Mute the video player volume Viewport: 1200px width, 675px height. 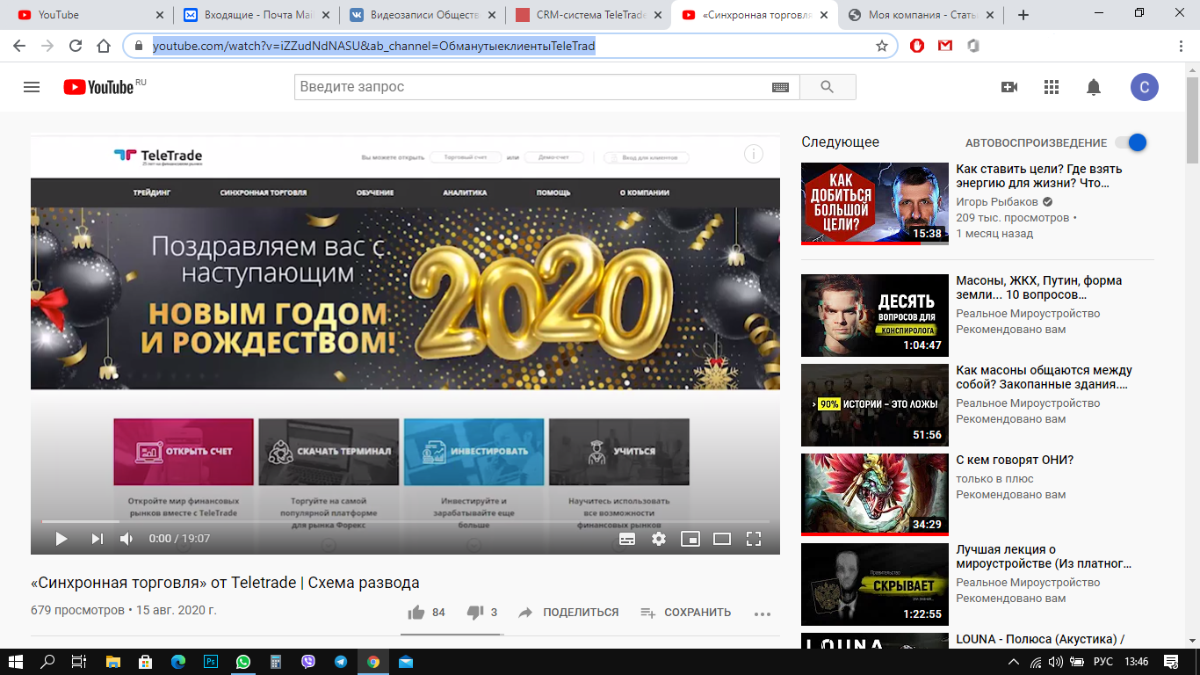pyautogui.click(x=127, y=538)
